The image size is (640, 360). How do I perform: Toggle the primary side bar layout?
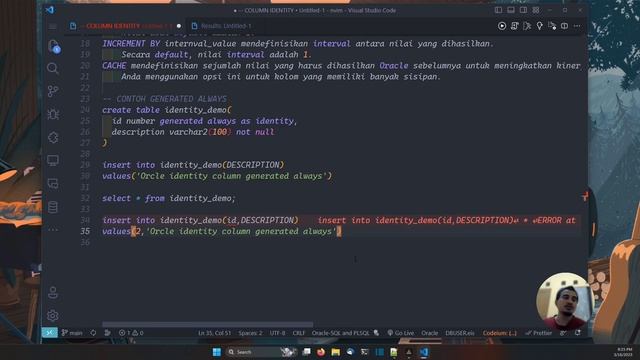pyautogui.click(x=498, y=10)
